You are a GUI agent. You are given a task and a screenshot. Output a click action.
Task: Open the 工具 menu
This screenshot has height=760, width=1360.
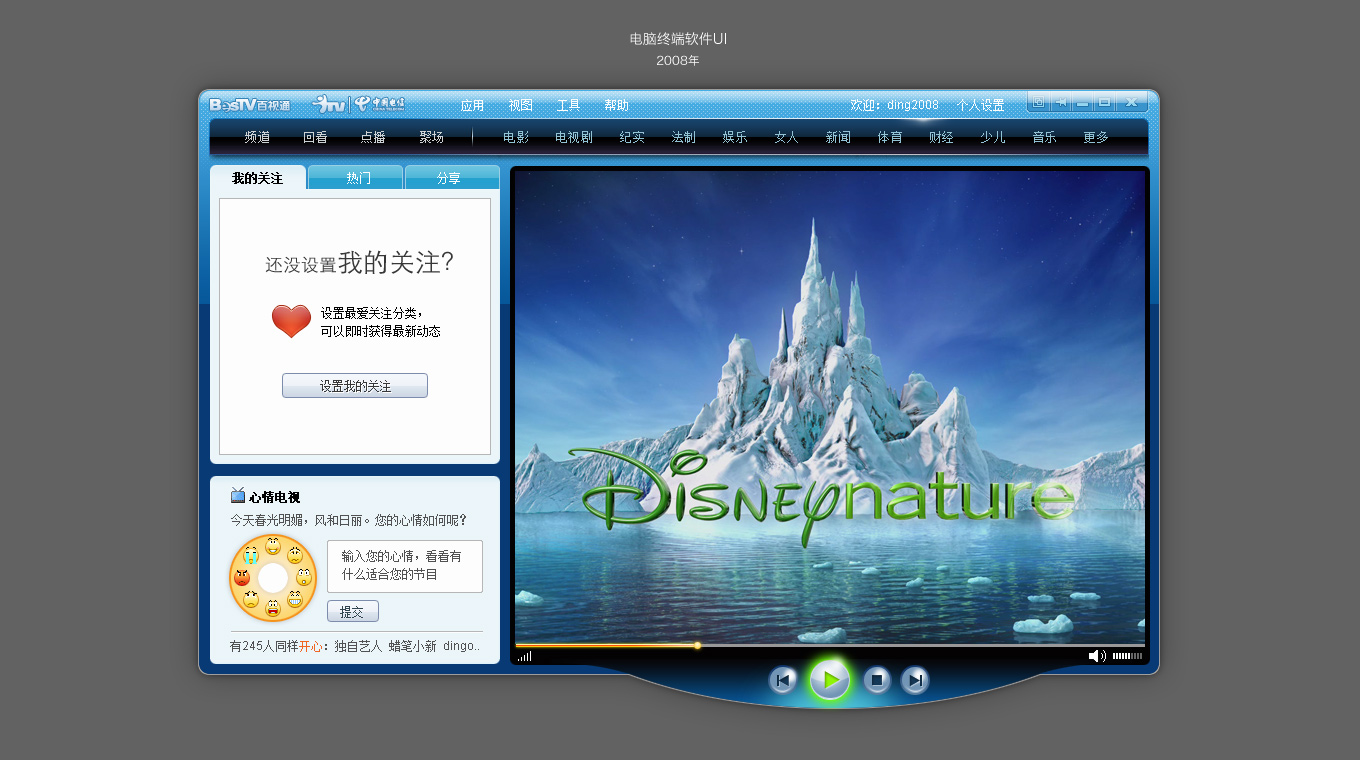pos(568,105)
